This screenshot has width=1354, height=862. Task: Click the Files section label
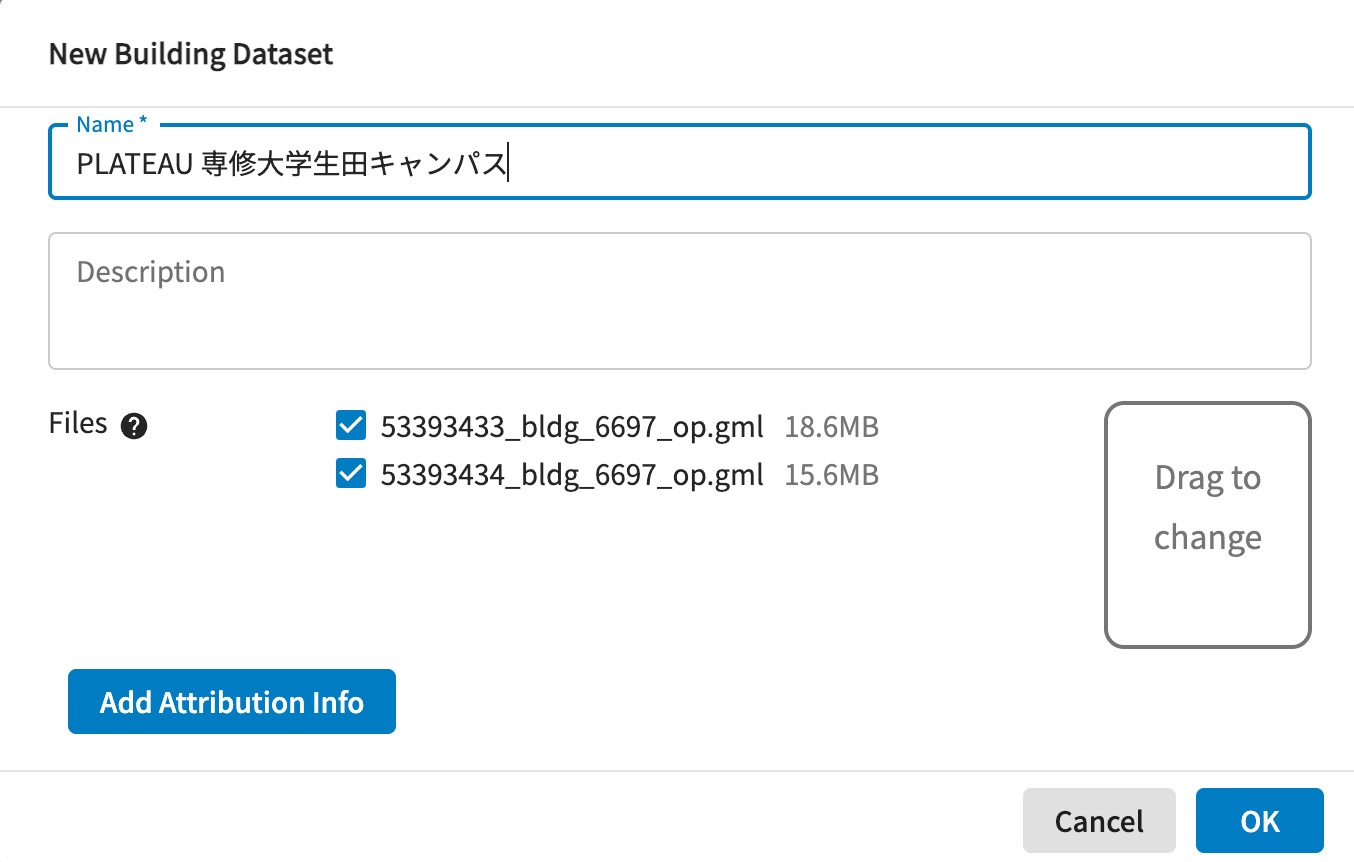click(78, 423)
